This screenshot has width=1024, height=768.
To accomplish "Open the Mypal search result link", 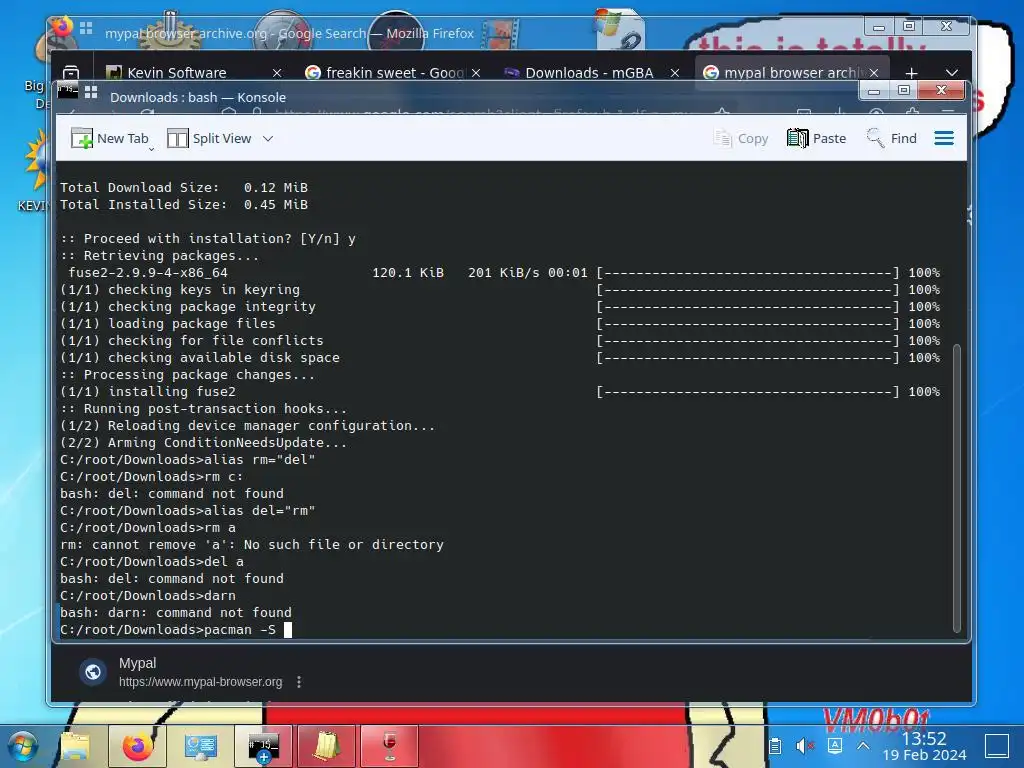I will pyautogui.click(x=137, y=663).
